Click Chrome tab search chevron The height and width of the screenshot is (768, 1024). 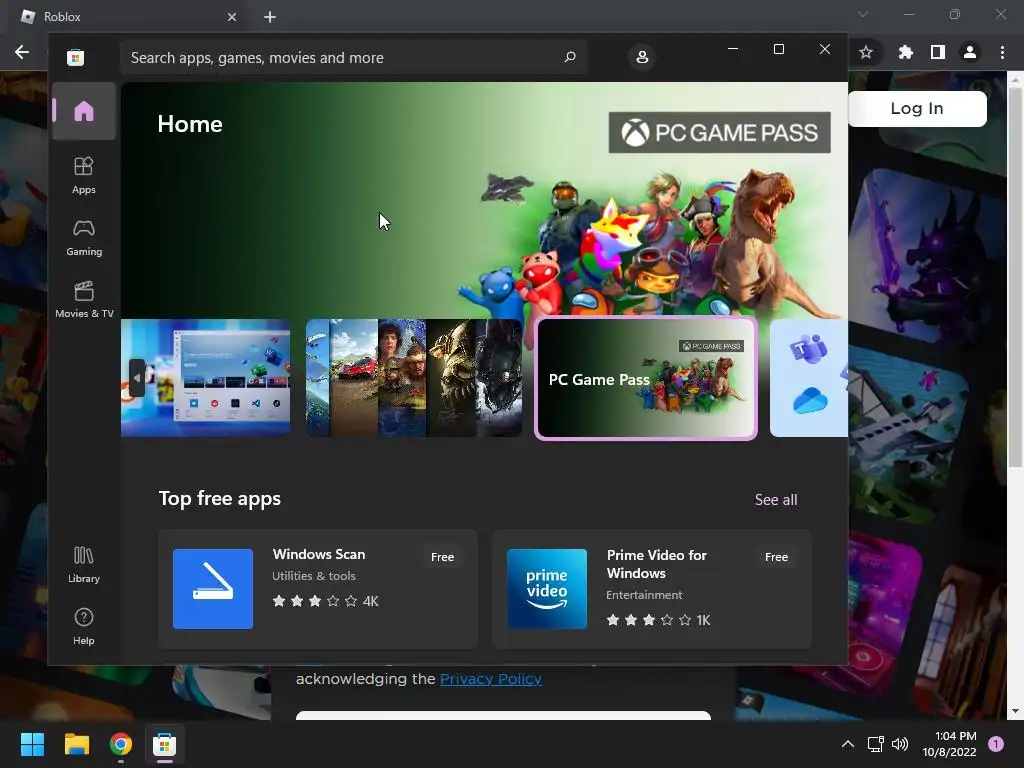863,14
